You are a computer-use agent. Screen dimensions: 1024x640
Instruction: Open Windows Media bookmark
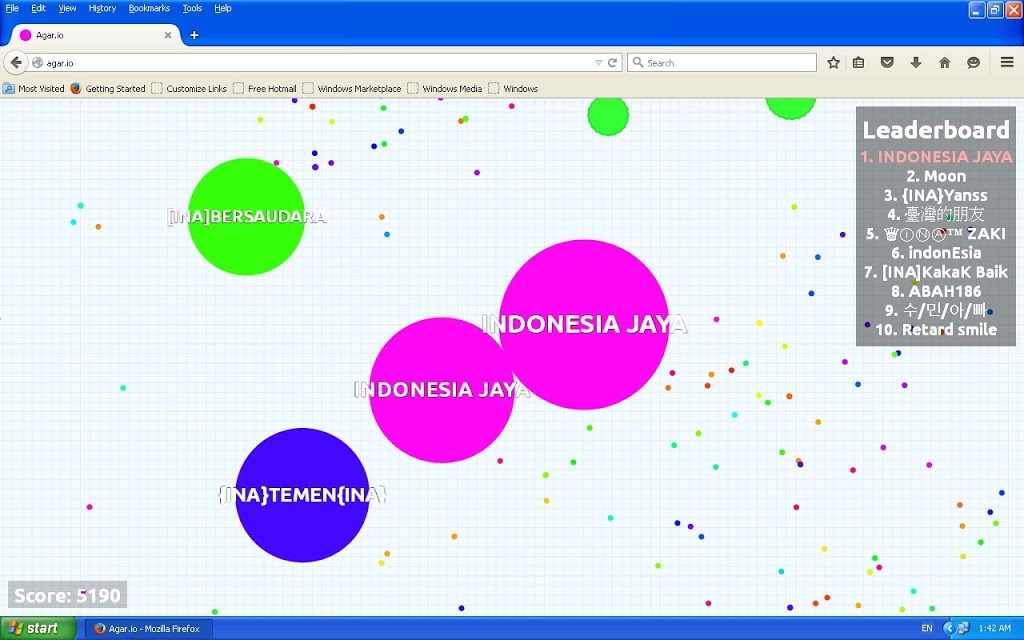coord(445,88)
